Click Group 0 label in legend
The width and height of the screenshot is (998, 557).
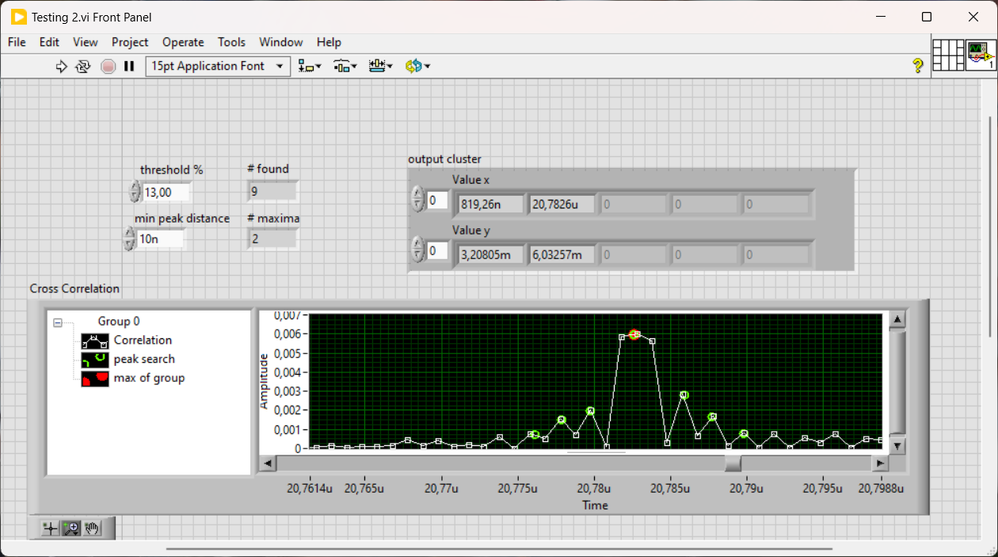click(x=118, y=321)
